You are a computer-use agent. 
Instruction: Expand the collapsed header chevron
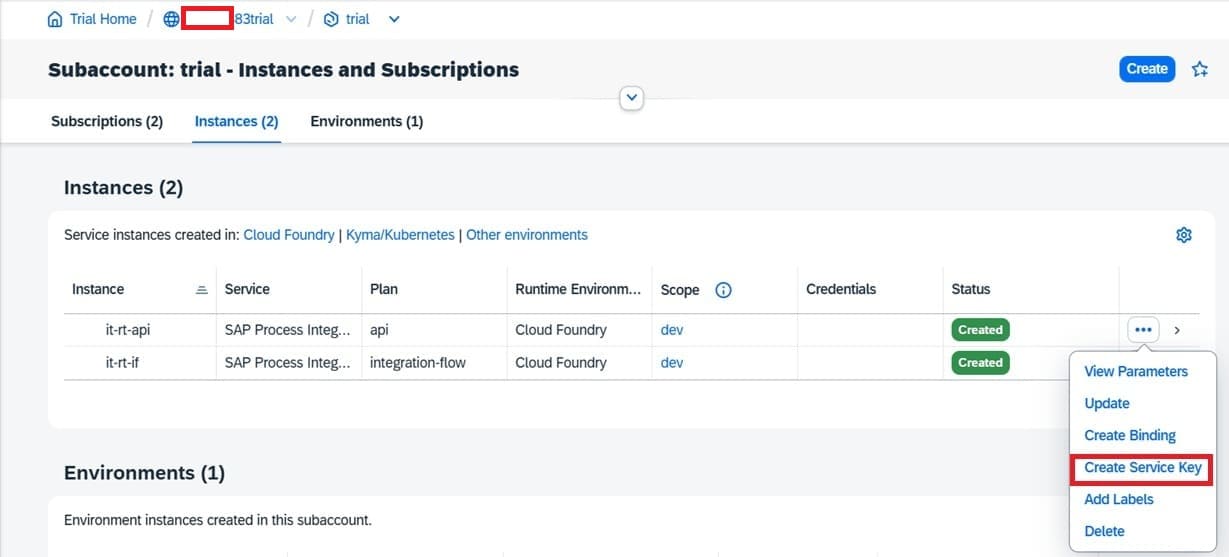(x=632, y=98)
